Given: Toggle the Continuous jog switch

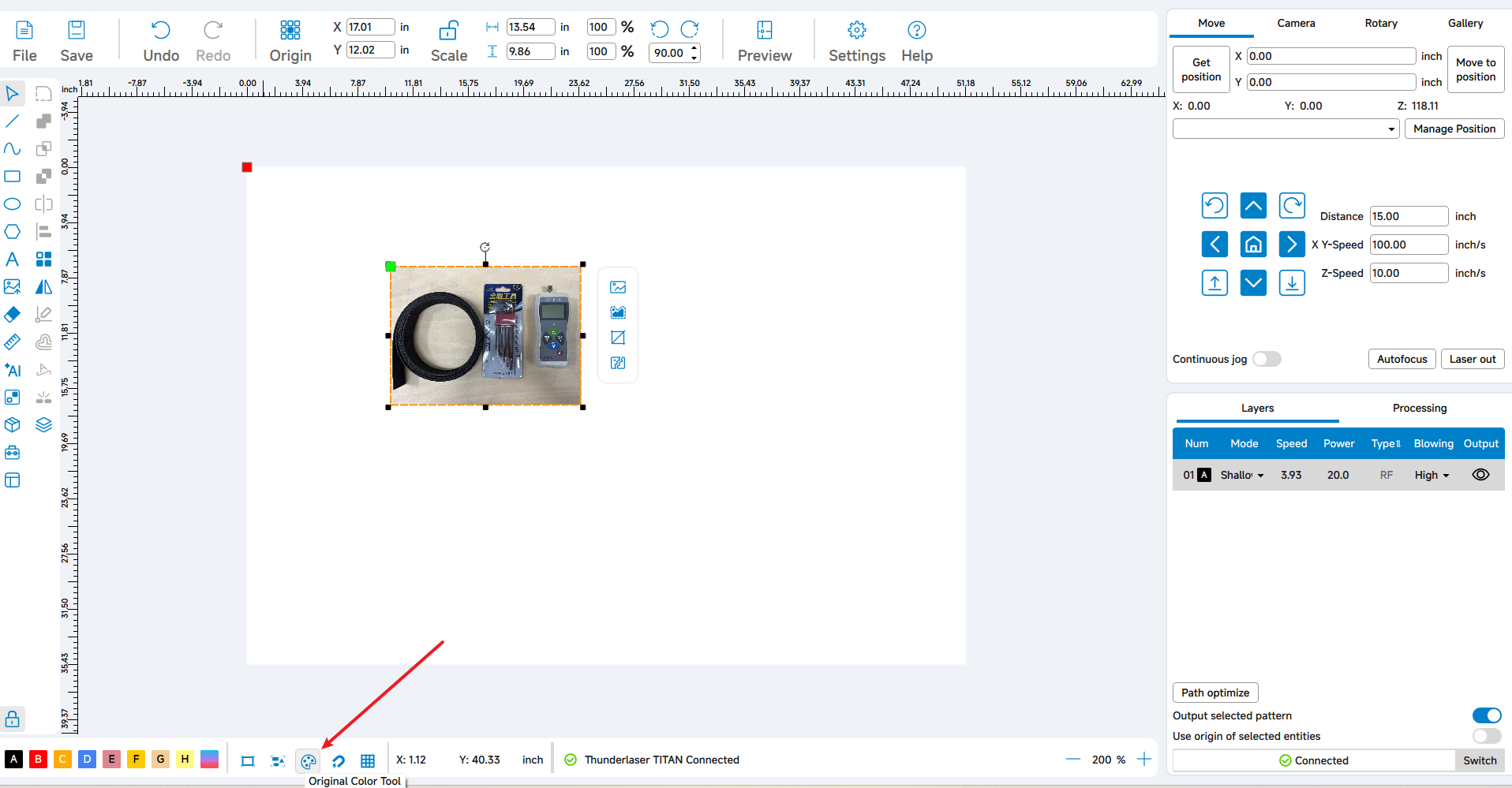Looking at the screenshot, I should pyautogui.click(x=1267, y=359).
